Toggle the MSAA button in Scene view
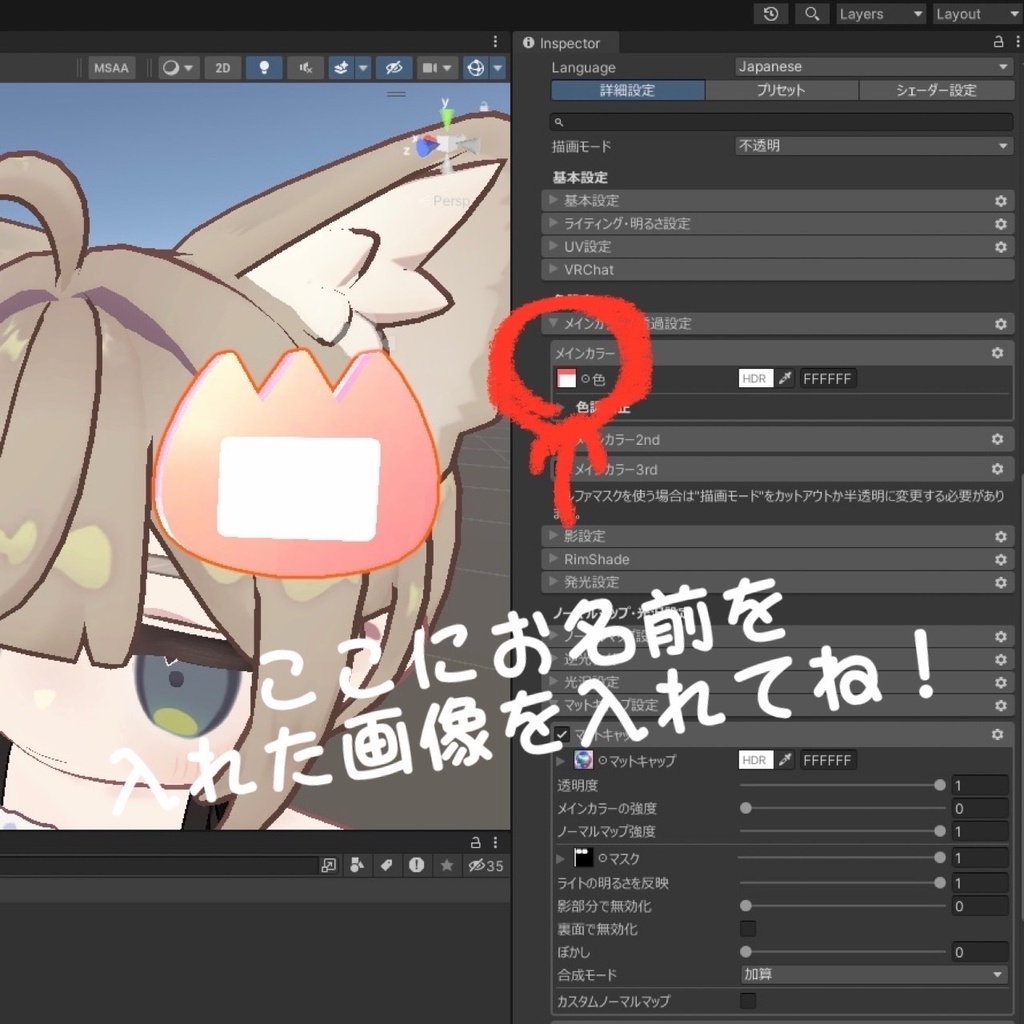1024x1024 pixels. coord(111,68)
